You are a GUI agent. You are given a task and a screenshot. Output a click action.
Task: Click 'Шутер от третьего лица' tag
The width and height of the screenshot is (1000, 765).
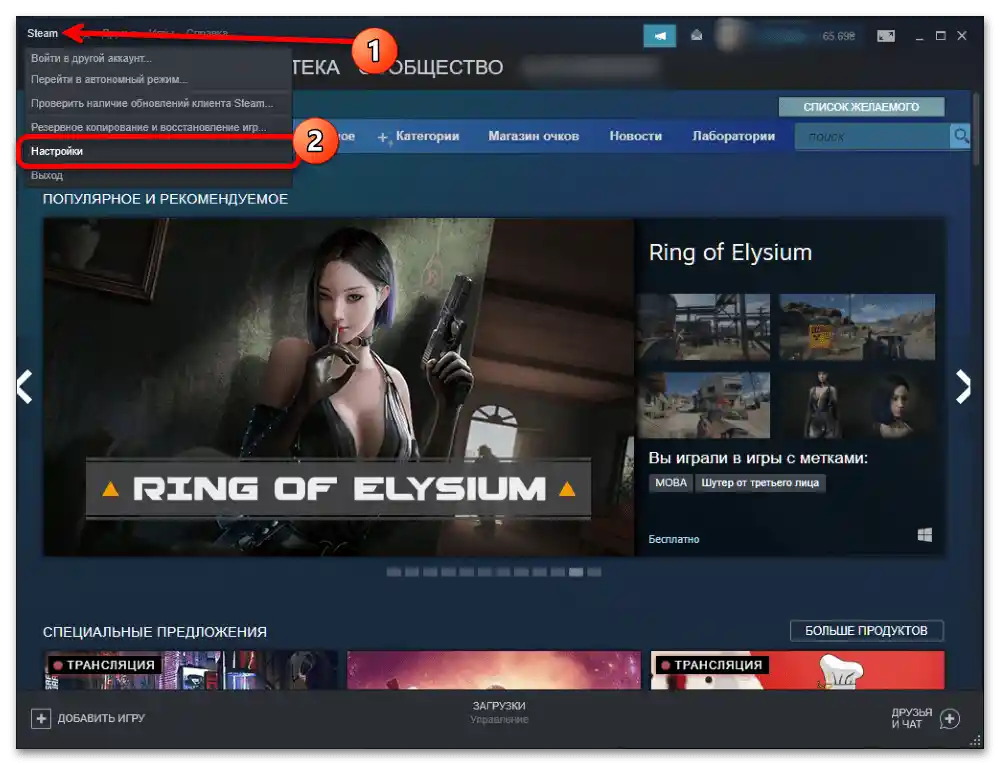(760, 483)
